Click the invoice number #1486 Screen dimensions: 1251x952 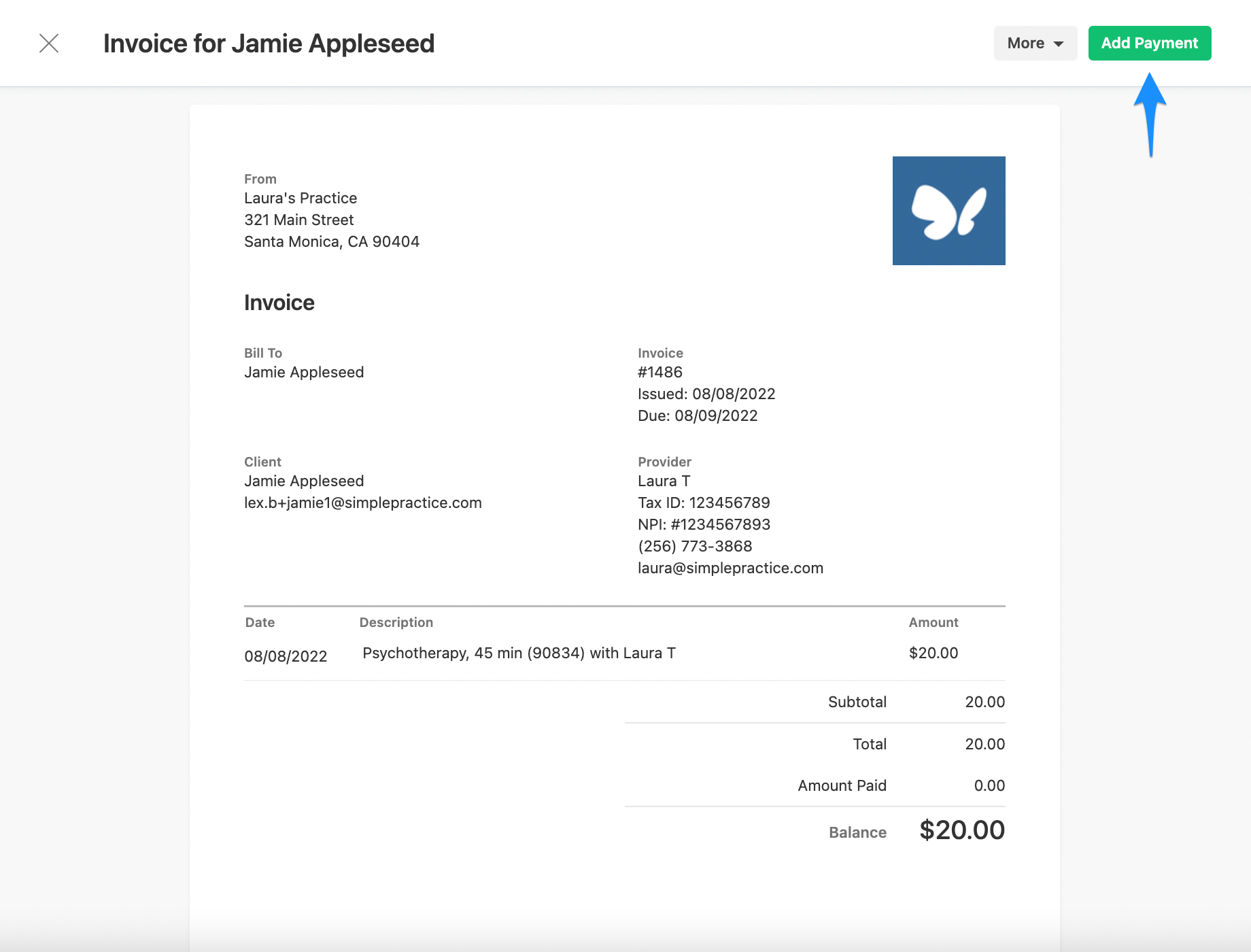click(x=660, y=372)
